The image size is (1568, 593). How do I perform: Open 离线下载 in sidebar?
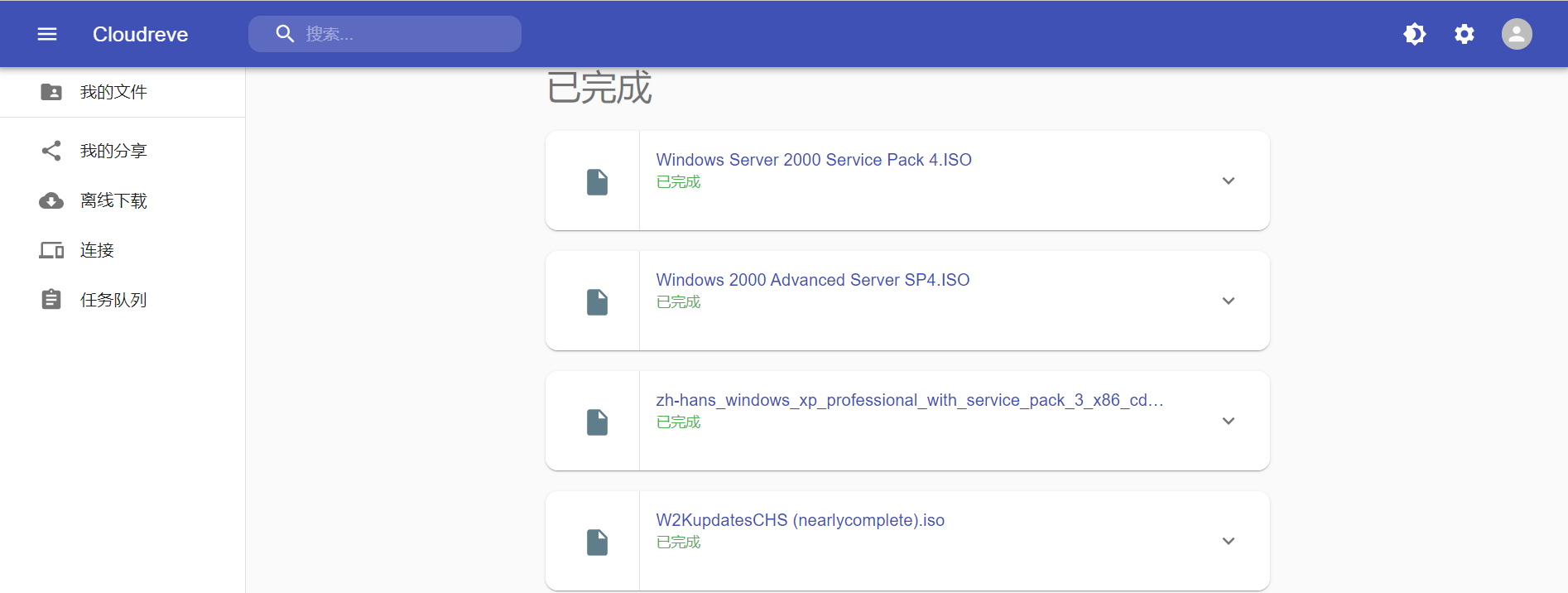tap(123, 200)
